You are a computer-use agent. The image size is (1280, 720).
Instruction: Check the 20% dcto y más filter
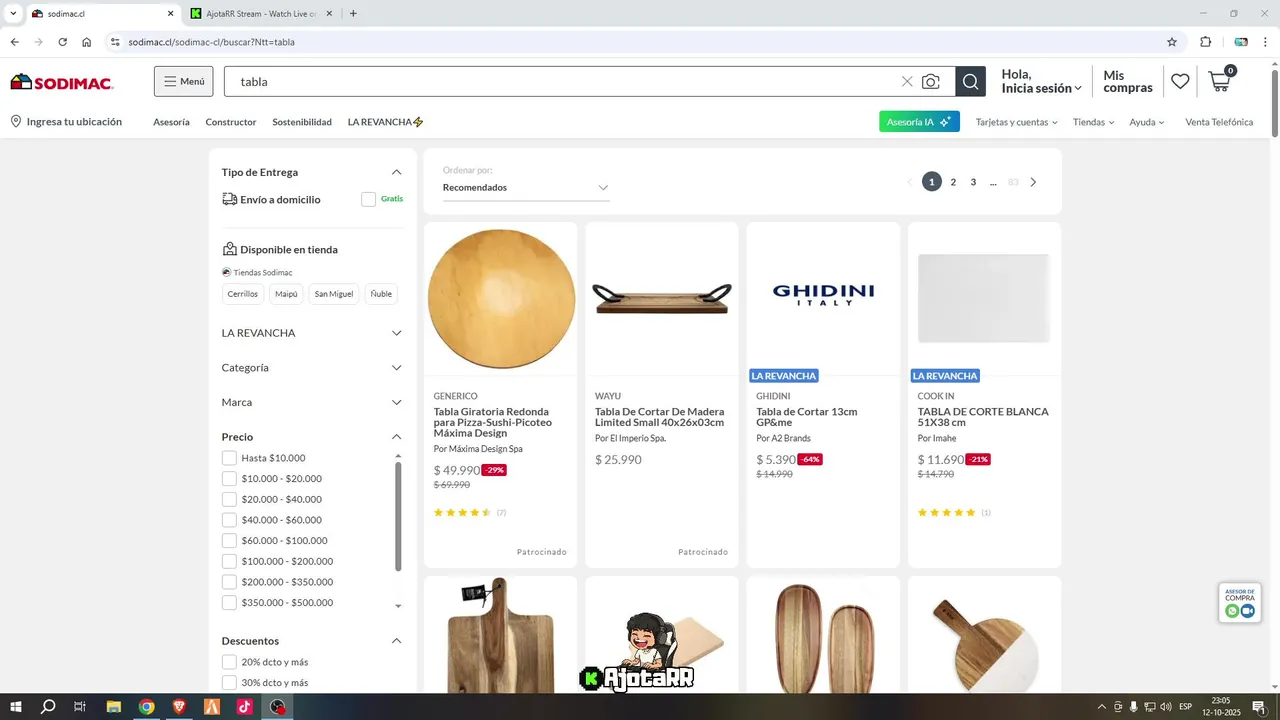(229, 662)
